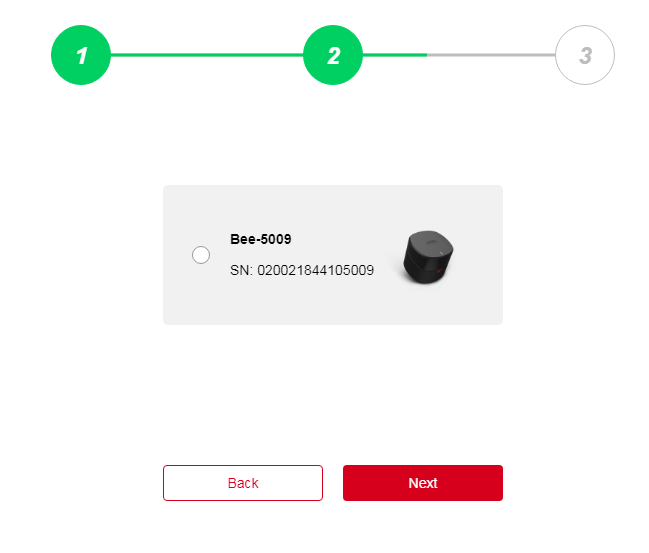This screenshot has width=649, height=553.
Task: Proceed using the red Next button
Action: pos(423,483)
